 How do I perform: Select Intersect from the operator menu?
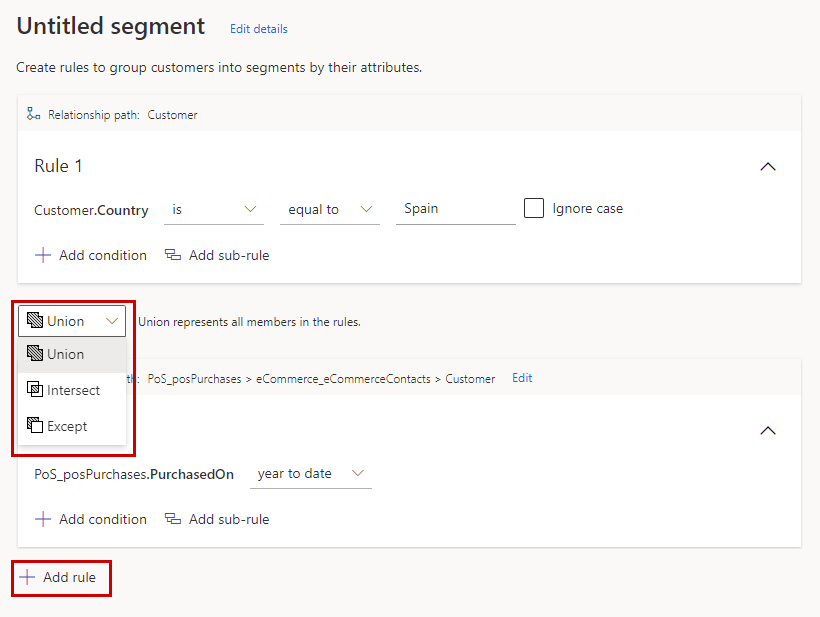(70, 390)
